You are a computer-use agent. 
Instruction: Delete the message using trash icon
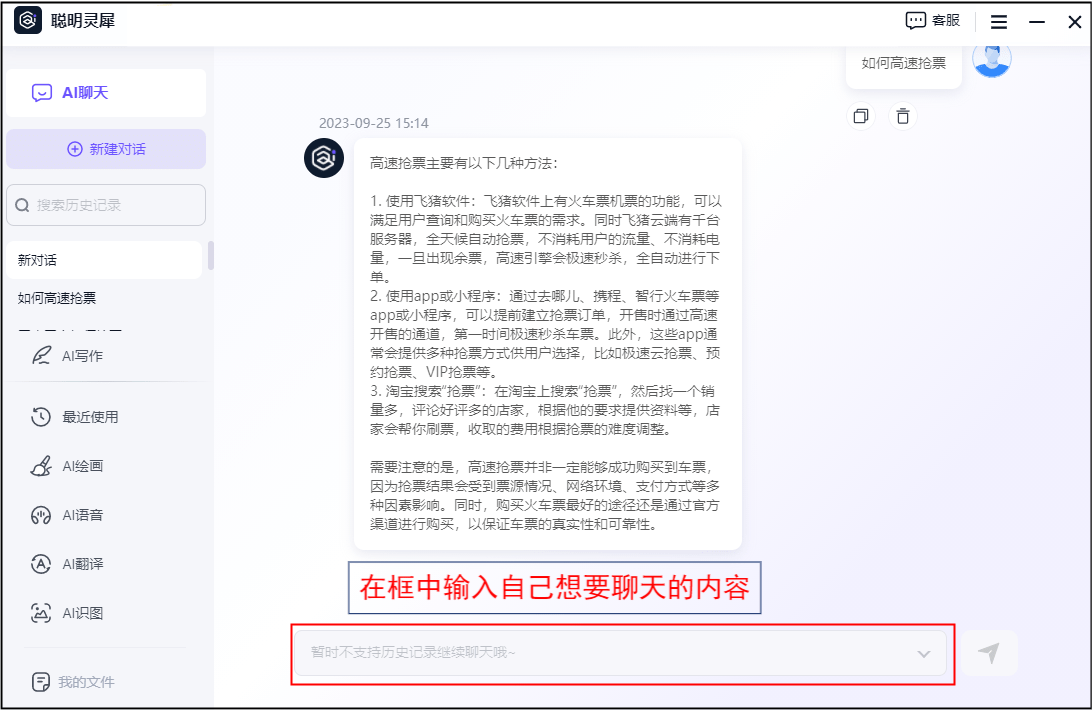903,117
